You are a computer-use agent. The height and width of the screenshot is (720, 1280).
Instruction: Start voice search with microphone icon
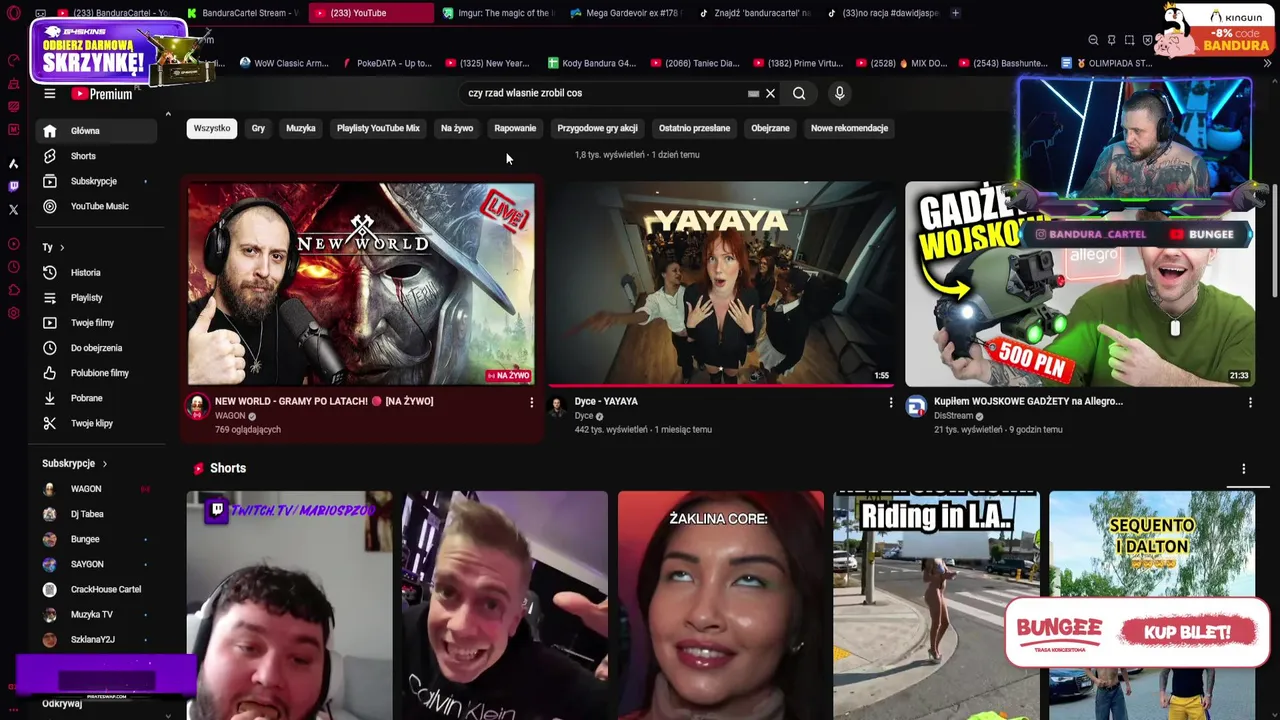[x=839, y=93]
